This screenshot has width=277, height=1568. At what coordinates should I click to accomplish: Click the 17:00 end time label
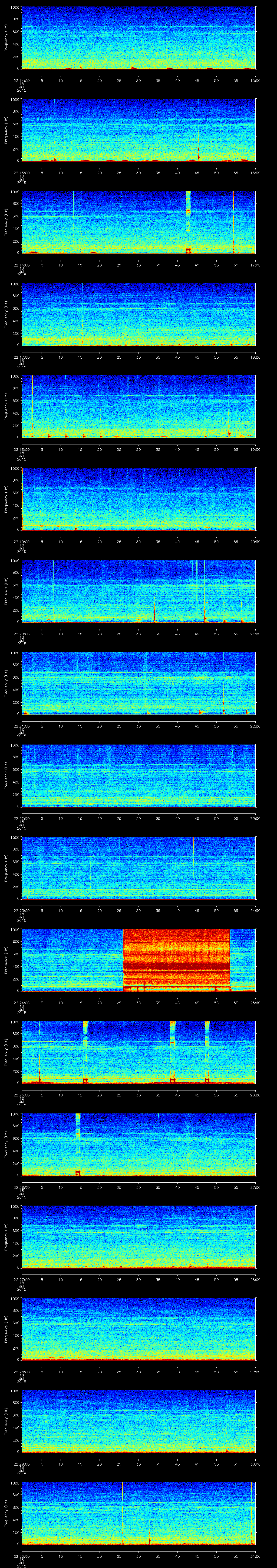256,265
